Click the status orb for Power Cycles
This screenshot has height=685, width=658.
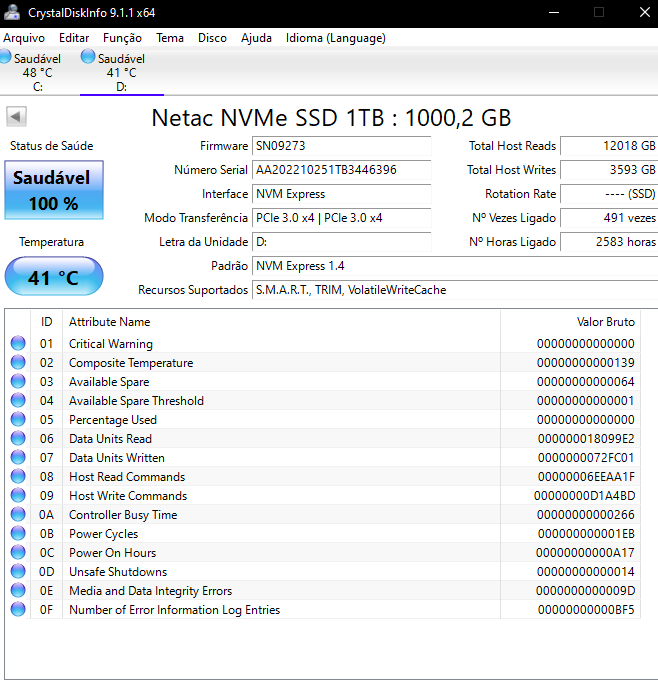[18, 533]
